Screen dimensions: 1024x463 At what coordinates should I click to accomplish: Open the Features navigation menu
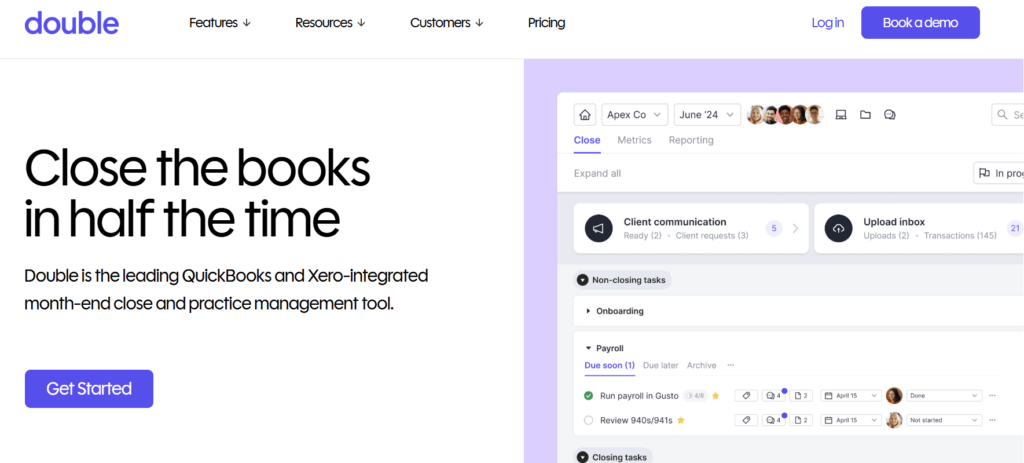point(220,22)
